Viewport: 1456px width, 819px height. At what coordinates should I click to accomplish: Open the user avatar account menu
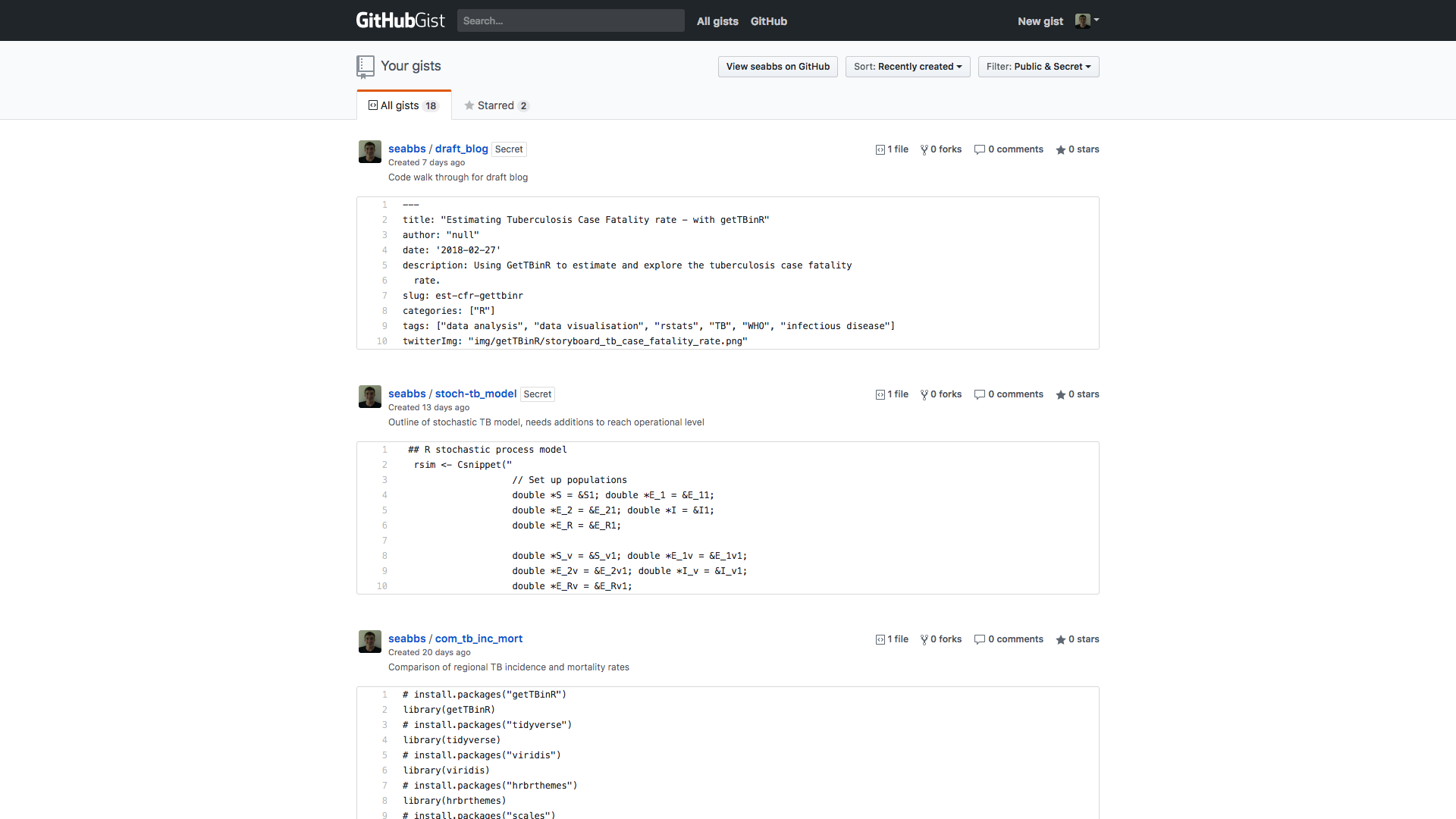pyautogui.click(x=1087, y=20)
